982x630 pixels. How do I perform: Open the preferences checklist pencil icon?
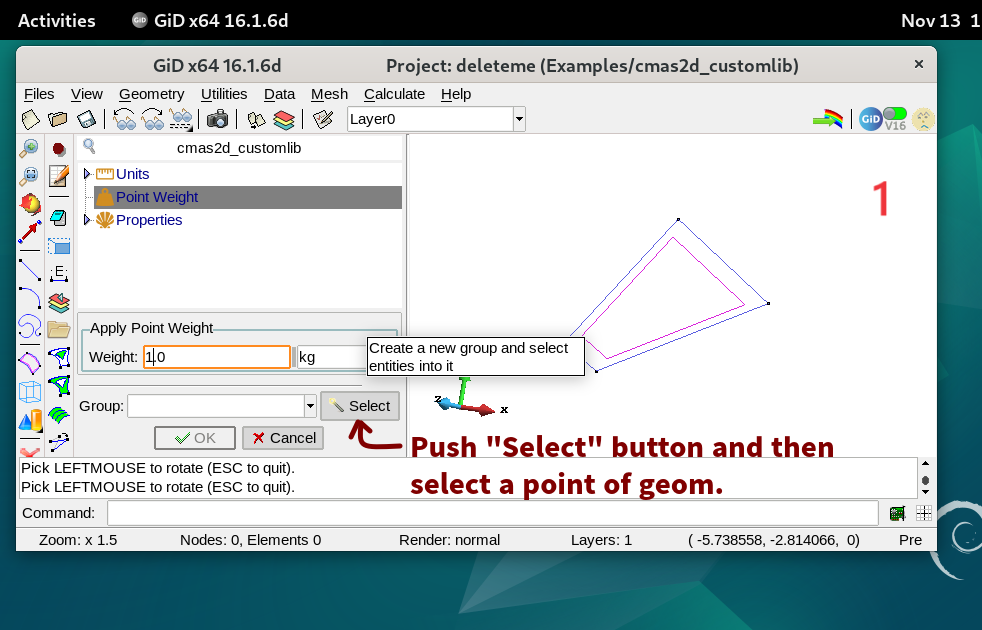coord(323,119)
